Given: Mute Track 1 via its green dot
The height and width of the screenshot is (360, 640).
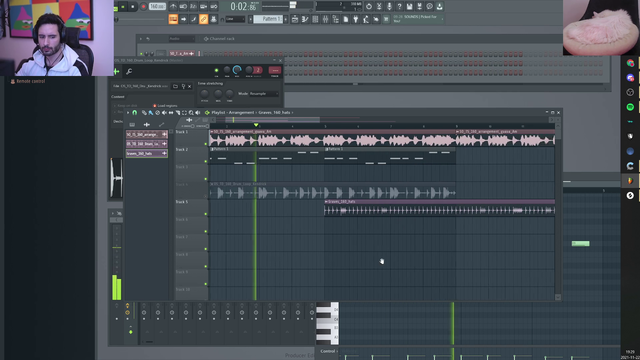Looking at the screenshot, I should coord(206,144).
